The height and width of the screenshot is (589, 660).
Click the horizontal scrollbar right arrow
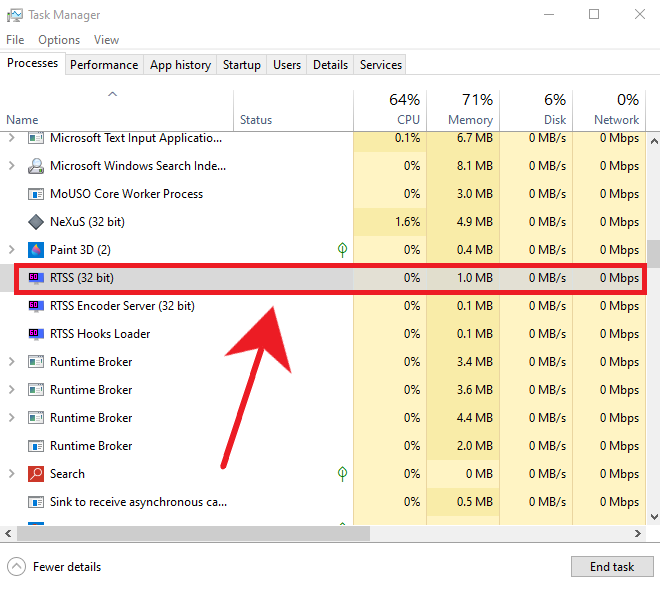638,533
